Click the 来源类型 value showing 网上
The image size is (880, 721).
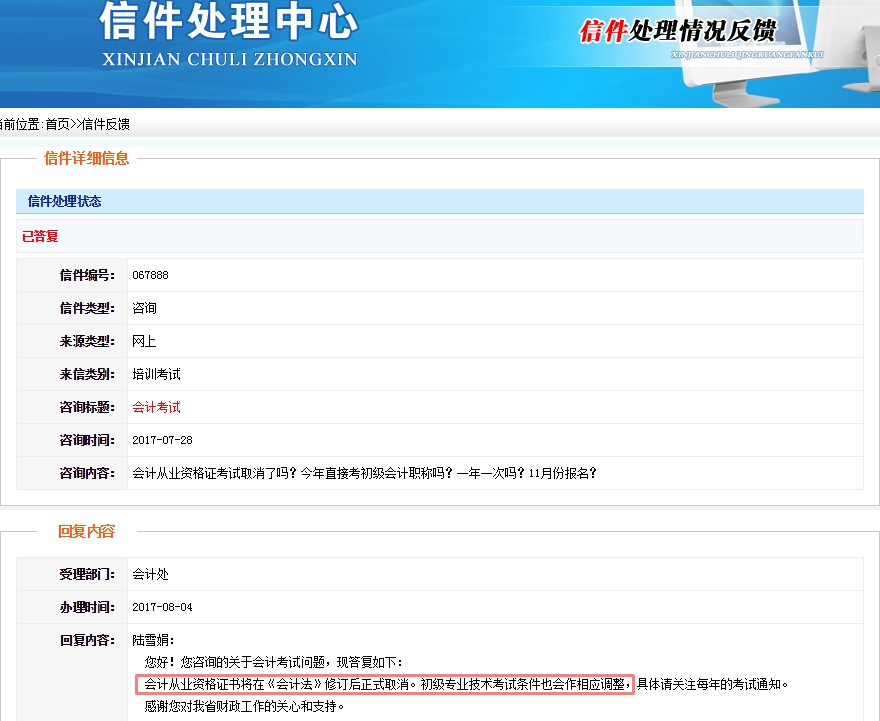pyautogui.click(x=143, y=340)
